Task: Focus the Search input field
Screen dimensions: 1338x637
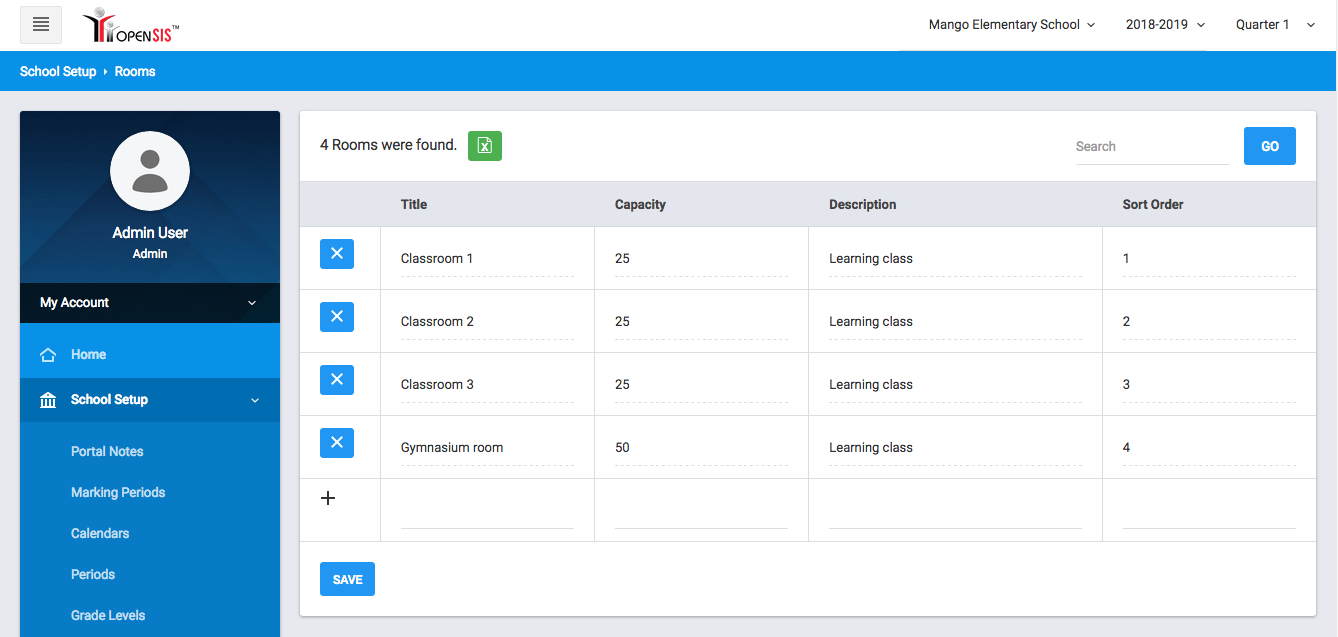Action: tap(1151, 147)
